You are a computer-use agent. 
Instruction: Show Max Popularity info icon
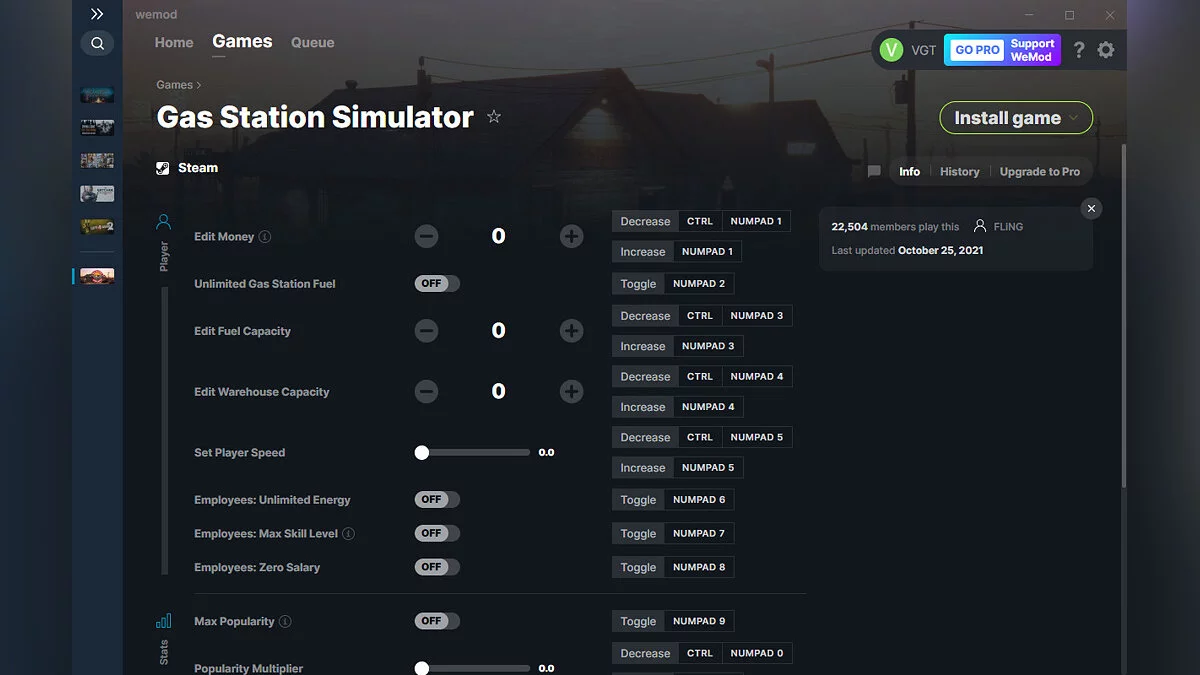(285, 622)
